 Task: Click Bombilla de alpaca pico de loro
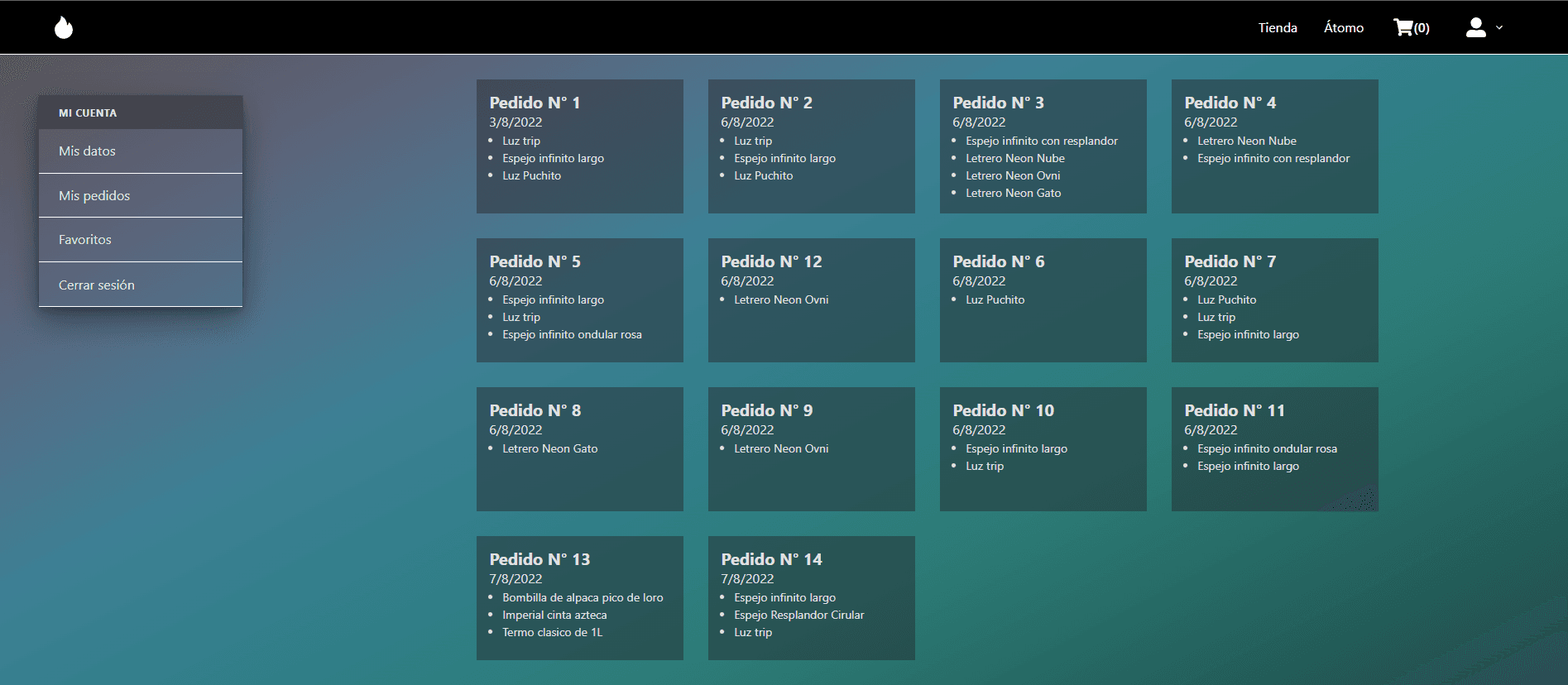(583, 597)
